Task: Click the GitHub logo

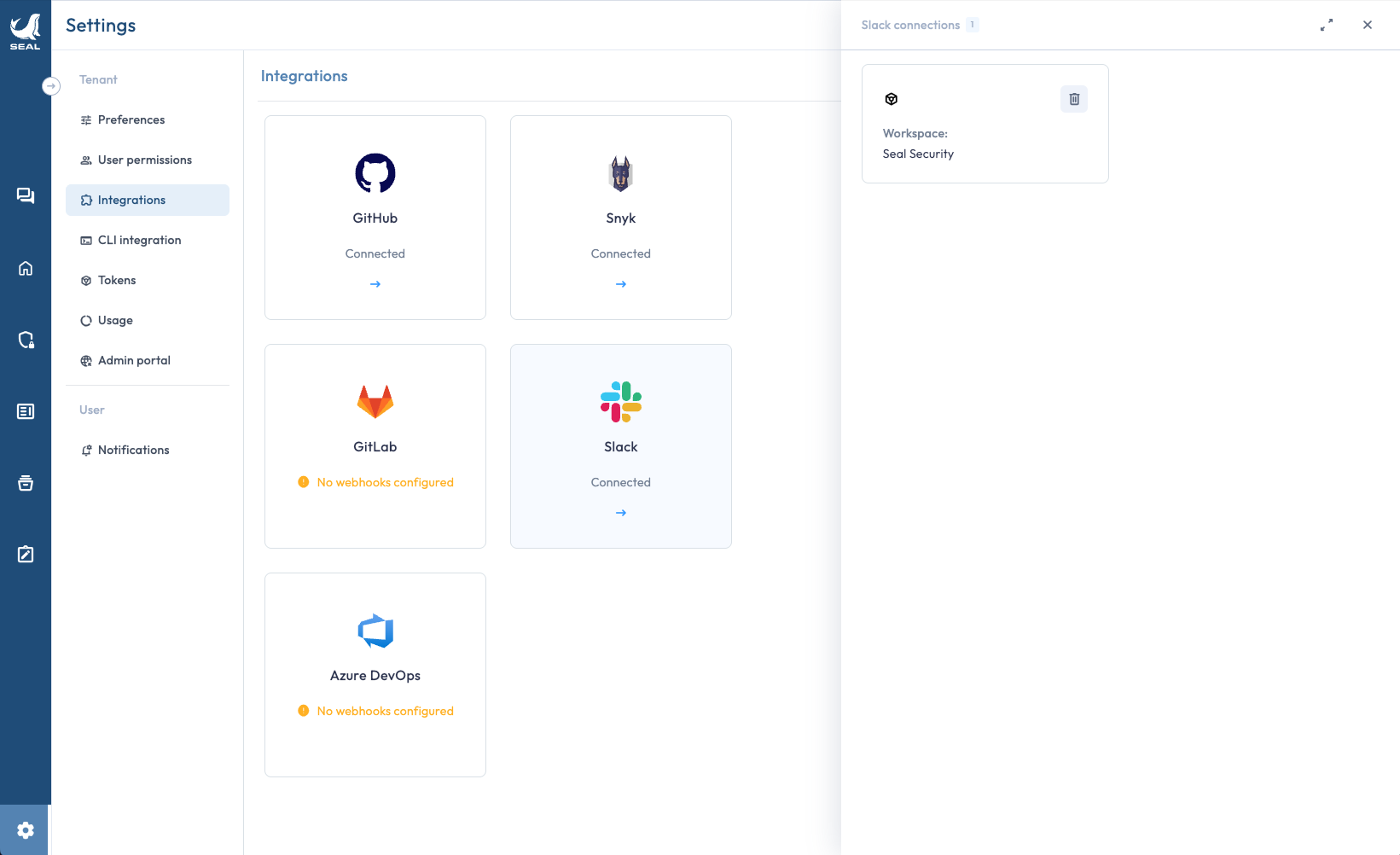Action: pyautogui.click(x=375, y=173)
